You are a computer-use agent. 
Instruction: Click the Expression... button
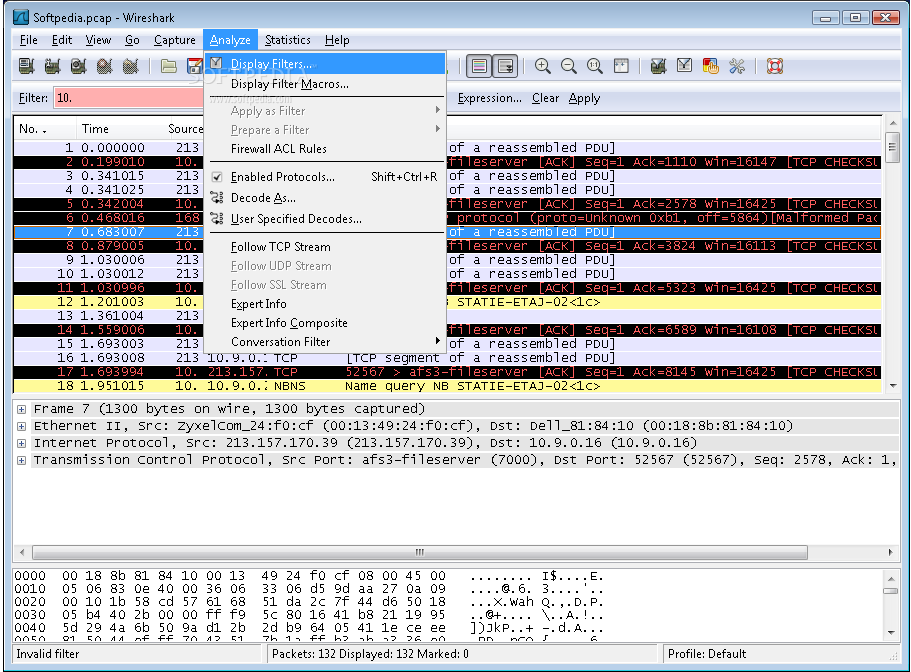[x=489, y=98]
